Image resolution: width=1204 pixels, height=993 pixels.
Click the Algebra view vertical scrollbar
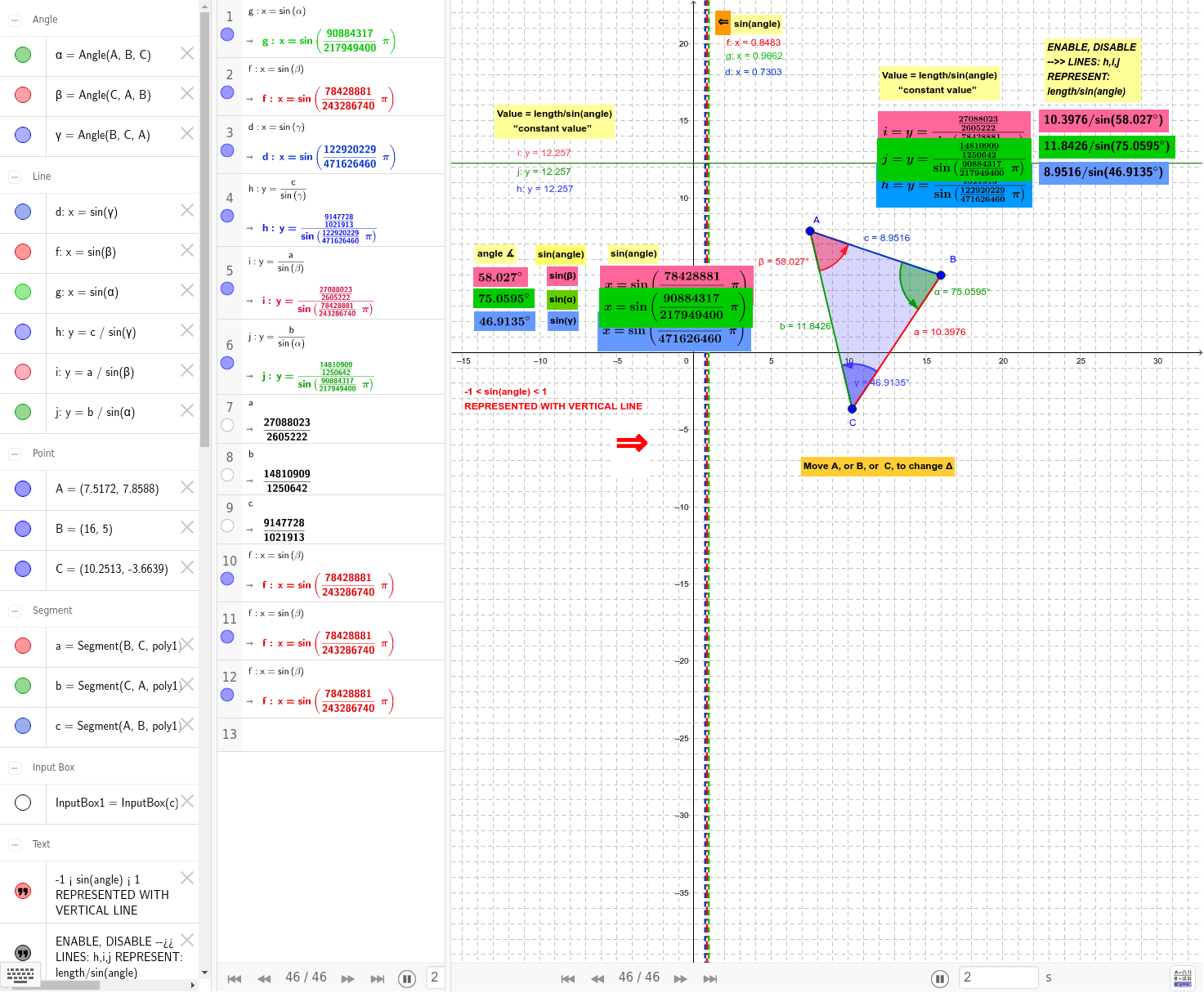point(204,229)
